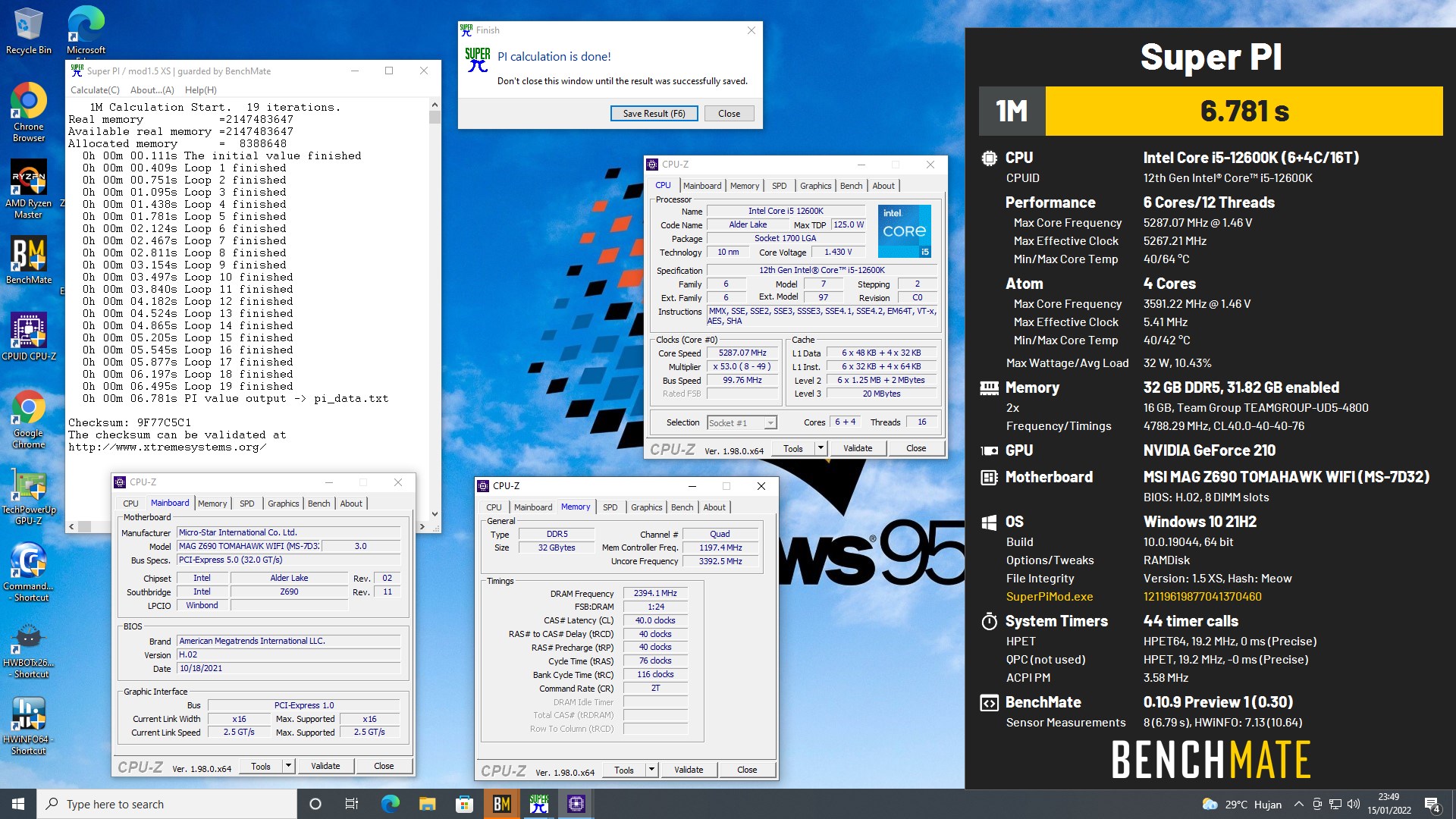Viewport: 1456px width, 819px height.
Task: Open HWiNFO64 Shortcut desktop icon
Action: (x=29, y=726)
